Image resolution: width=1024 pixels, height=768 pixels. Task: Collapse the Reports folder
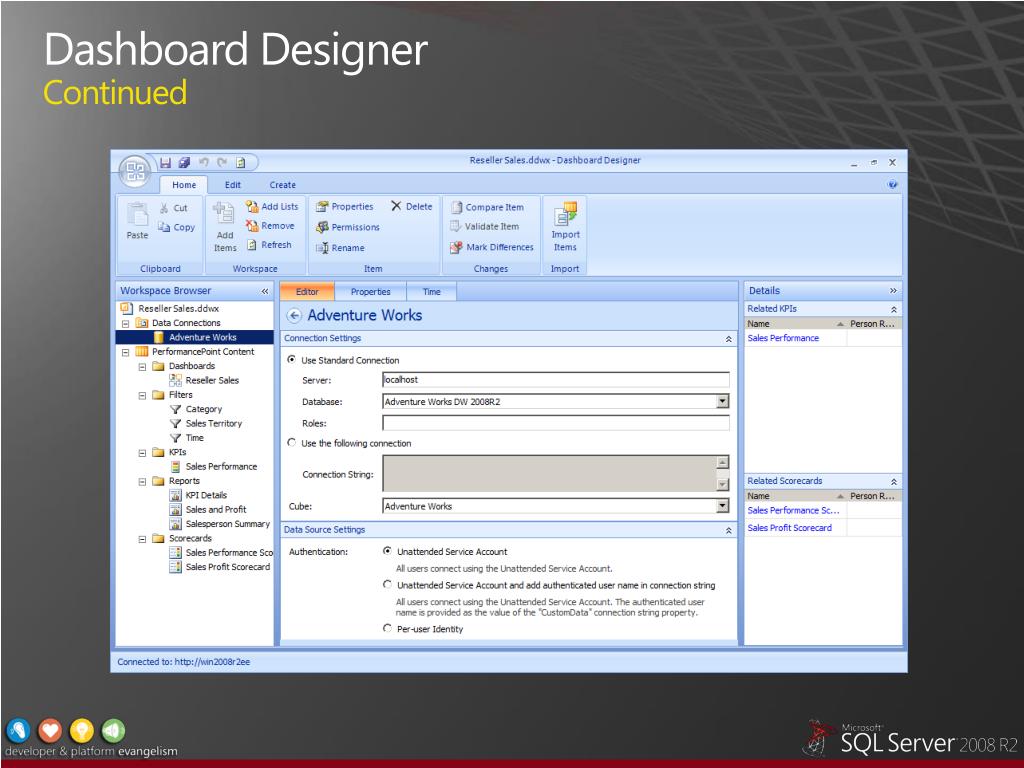click(142, 481)
